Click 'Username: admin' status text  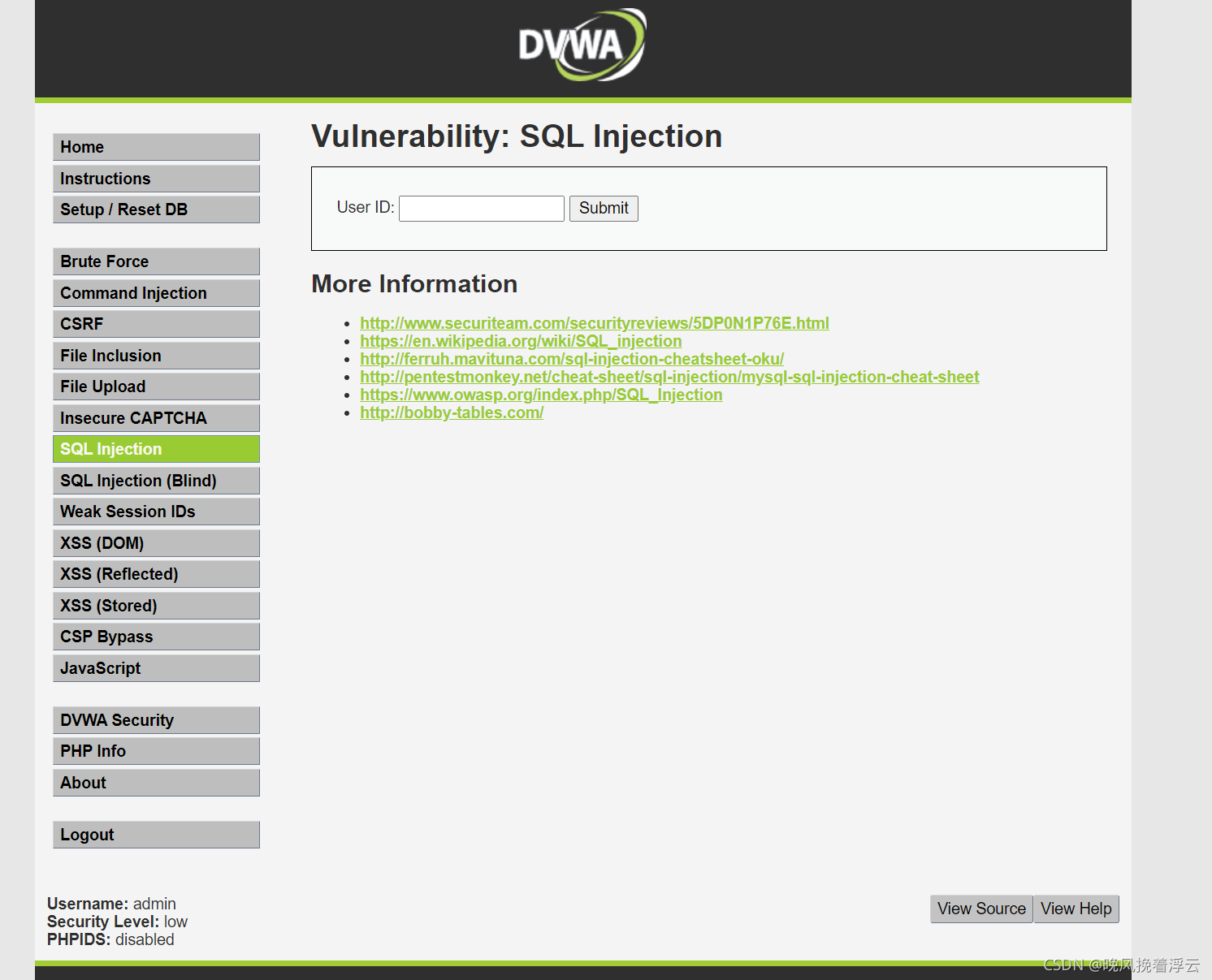click(111, 904)
